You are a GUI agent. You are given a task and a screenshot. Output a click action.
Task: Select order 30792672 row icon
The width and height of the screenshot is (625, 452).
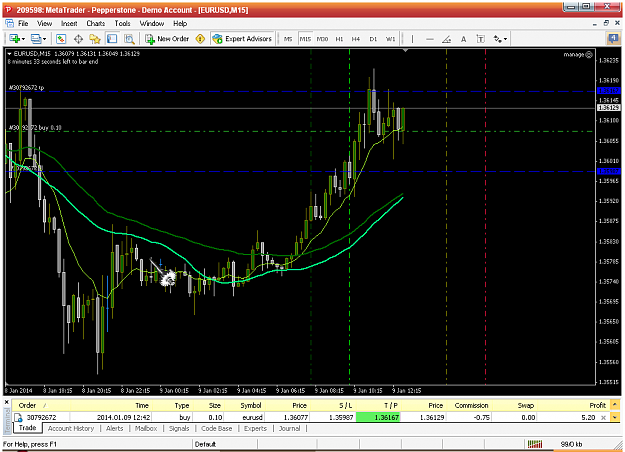[18, 418]
